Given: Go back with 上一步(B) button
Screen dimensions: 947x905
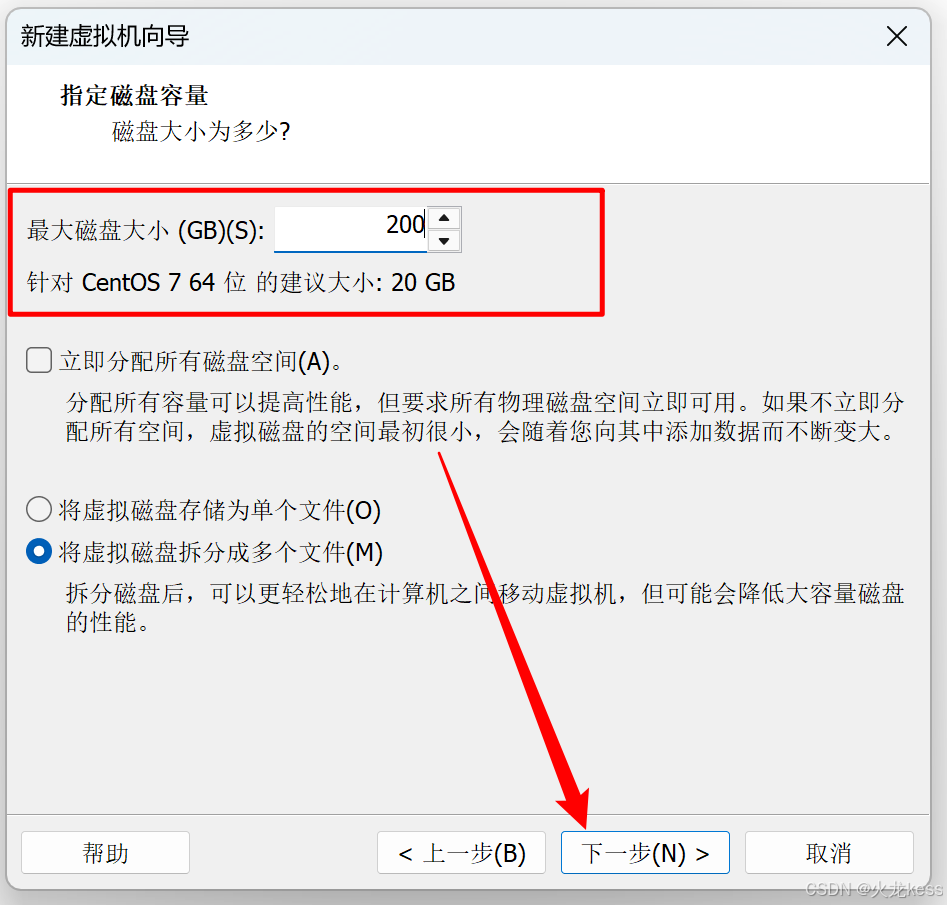Looking at the screenshot, I should pos(461,852).
